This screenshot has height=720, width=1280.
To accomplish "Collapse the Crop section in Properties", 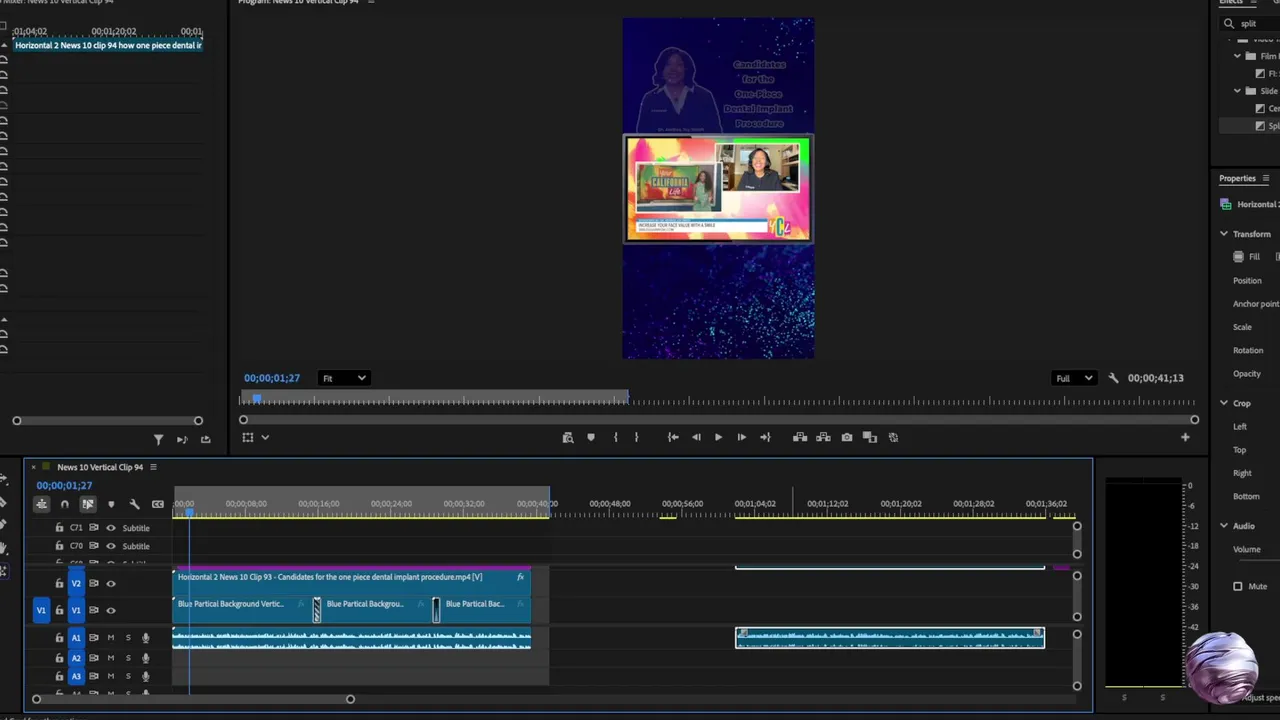I will (x=1224, y=403).
